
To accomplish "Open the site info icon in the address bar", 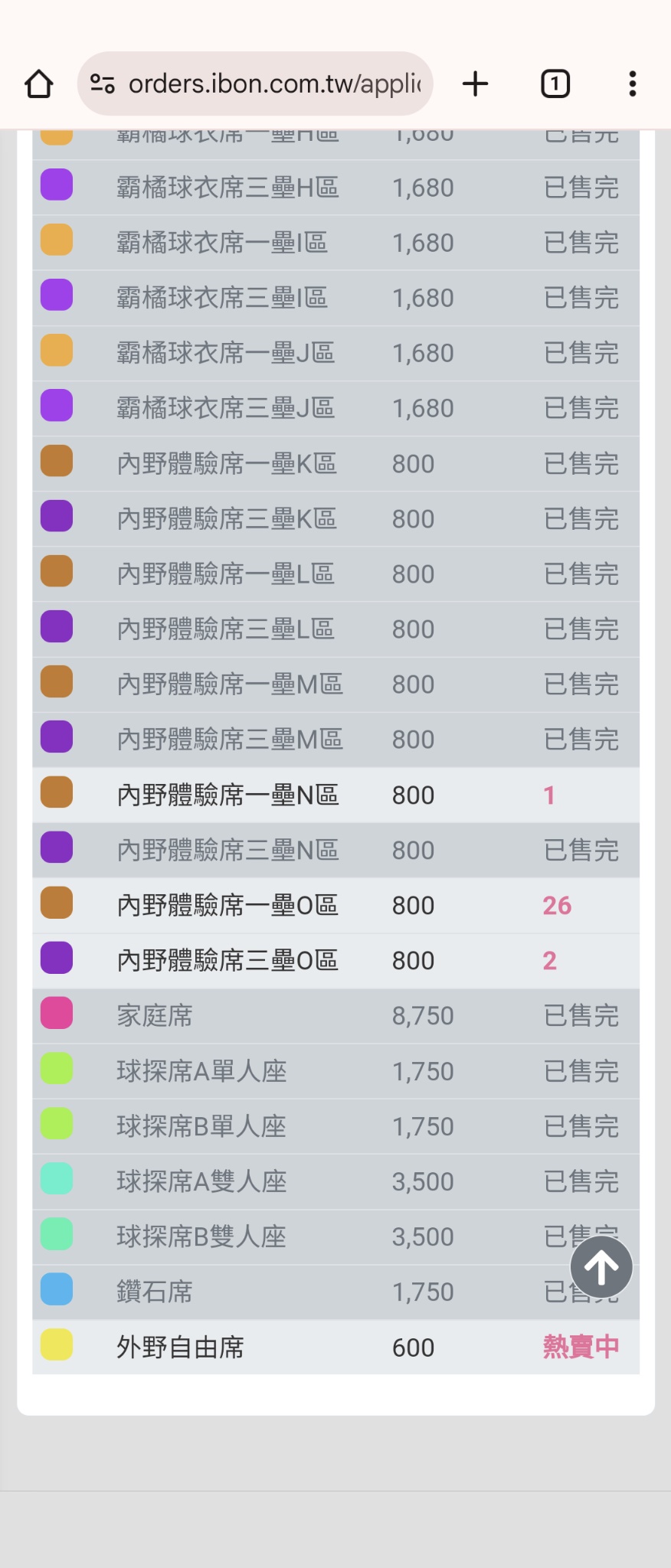I will coord(103,83).
